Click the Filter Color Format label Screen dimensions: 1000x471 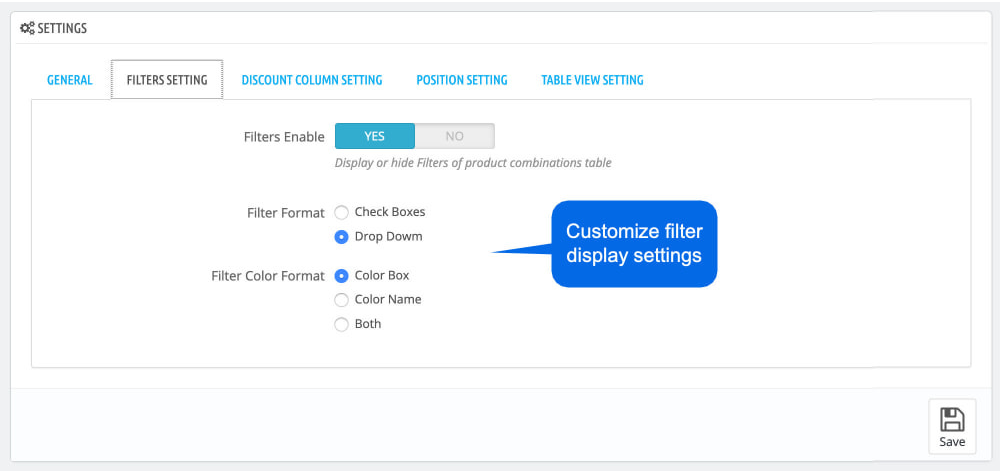(x=268, y=276)
